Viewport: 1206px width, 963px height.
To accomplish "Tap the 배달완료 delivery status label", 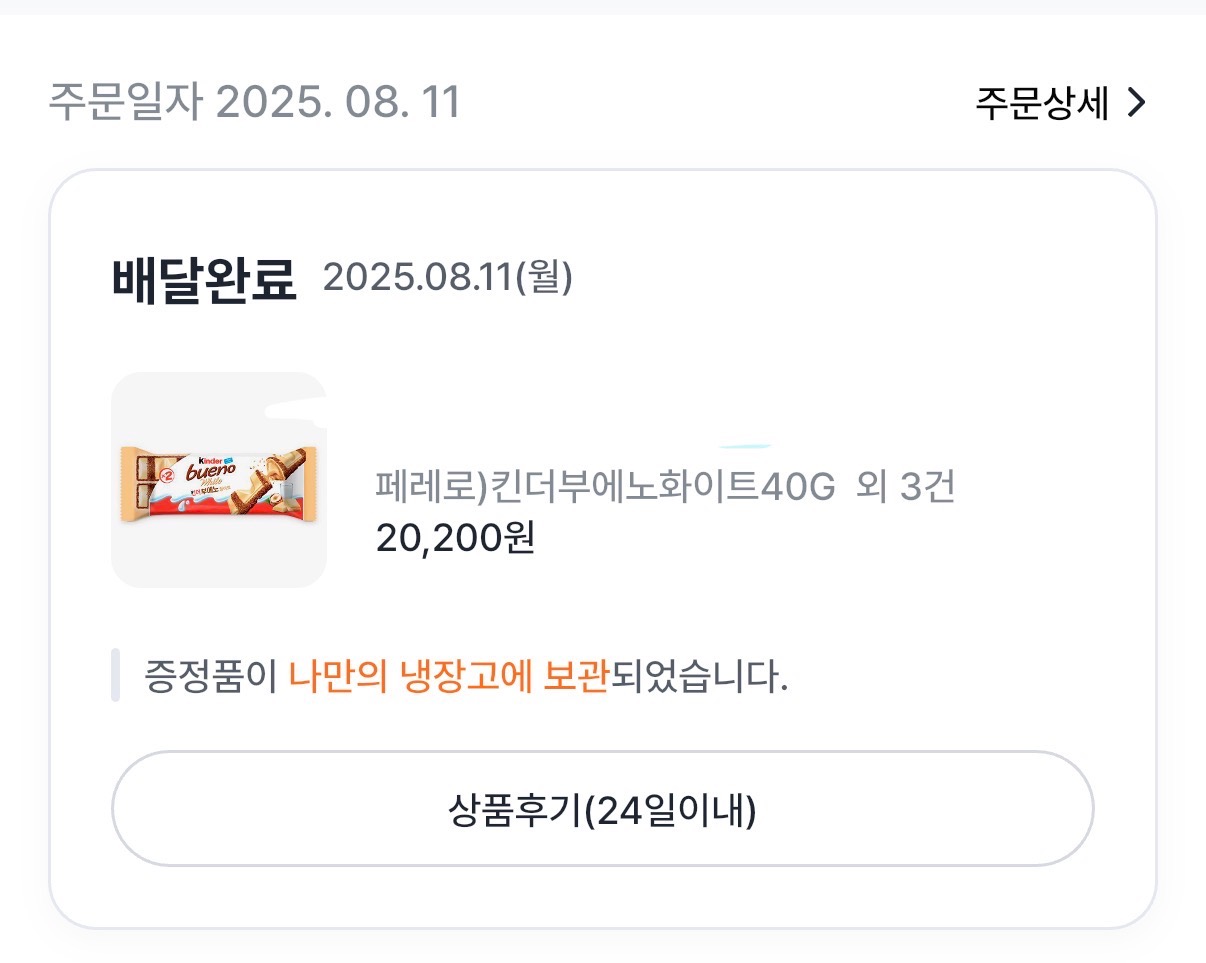I will tap(204, 281).
